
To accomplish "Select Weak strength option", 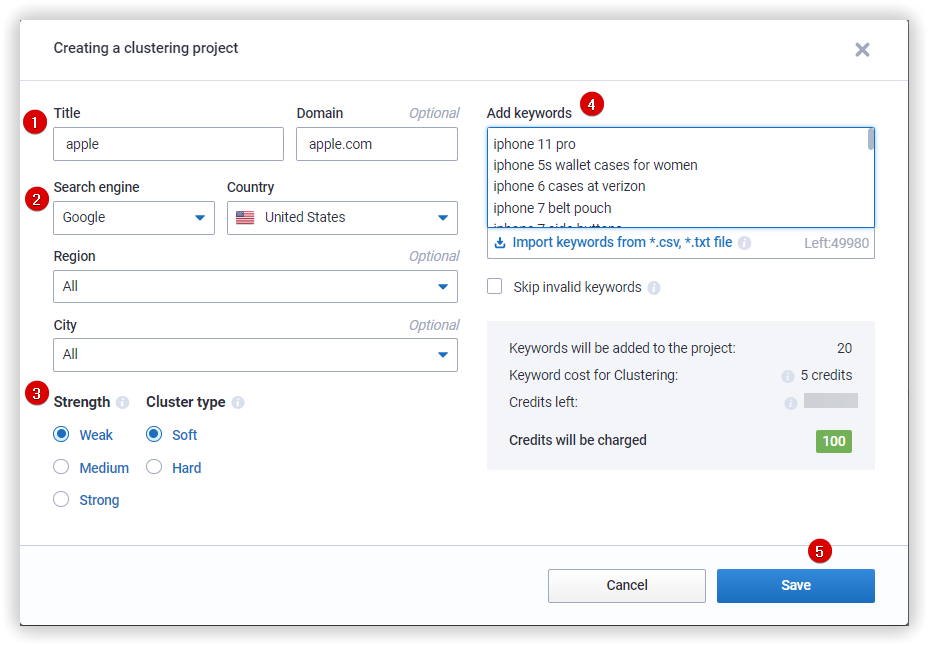I will tap(61, 434).
